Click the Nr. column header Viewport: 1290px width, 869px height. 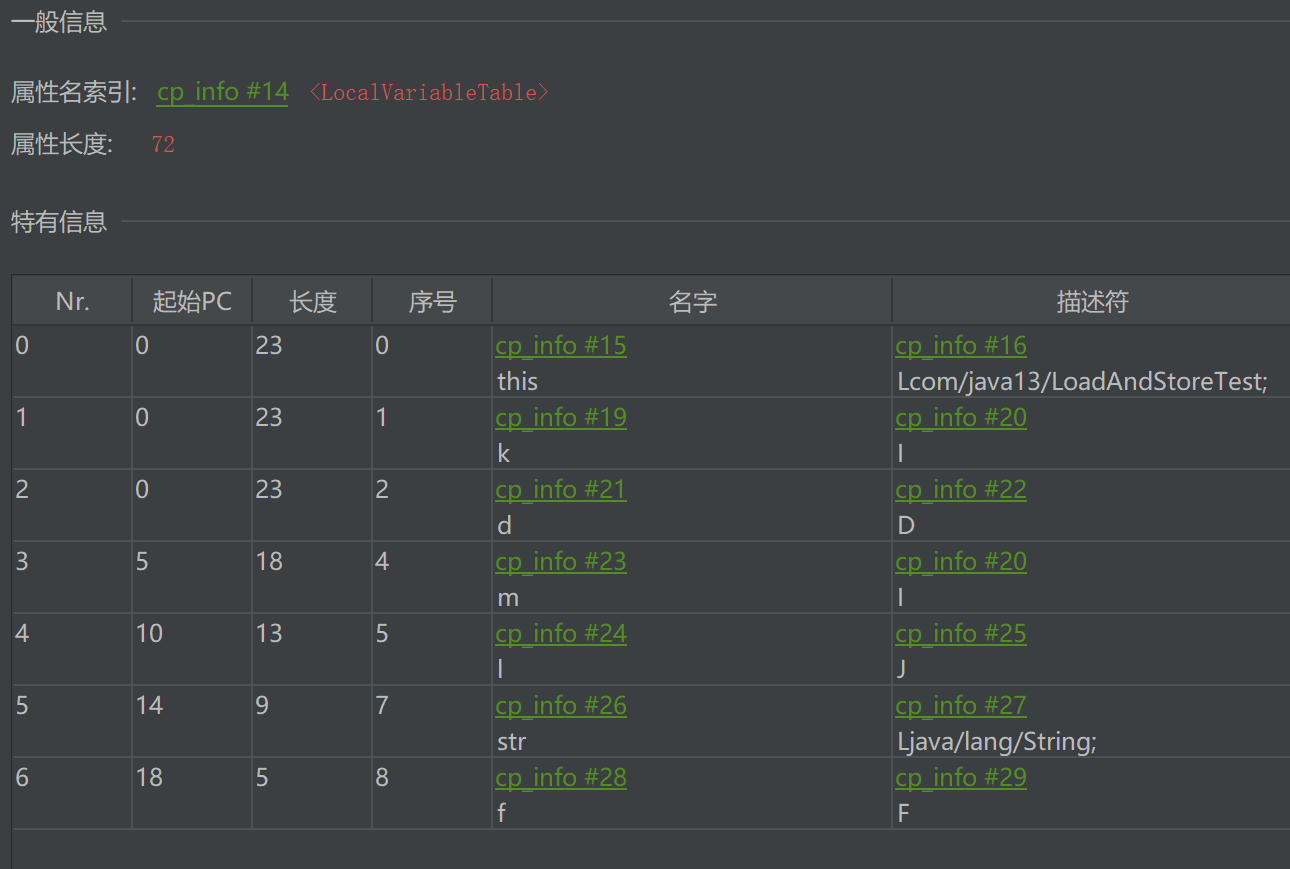(x=72, y=301)
